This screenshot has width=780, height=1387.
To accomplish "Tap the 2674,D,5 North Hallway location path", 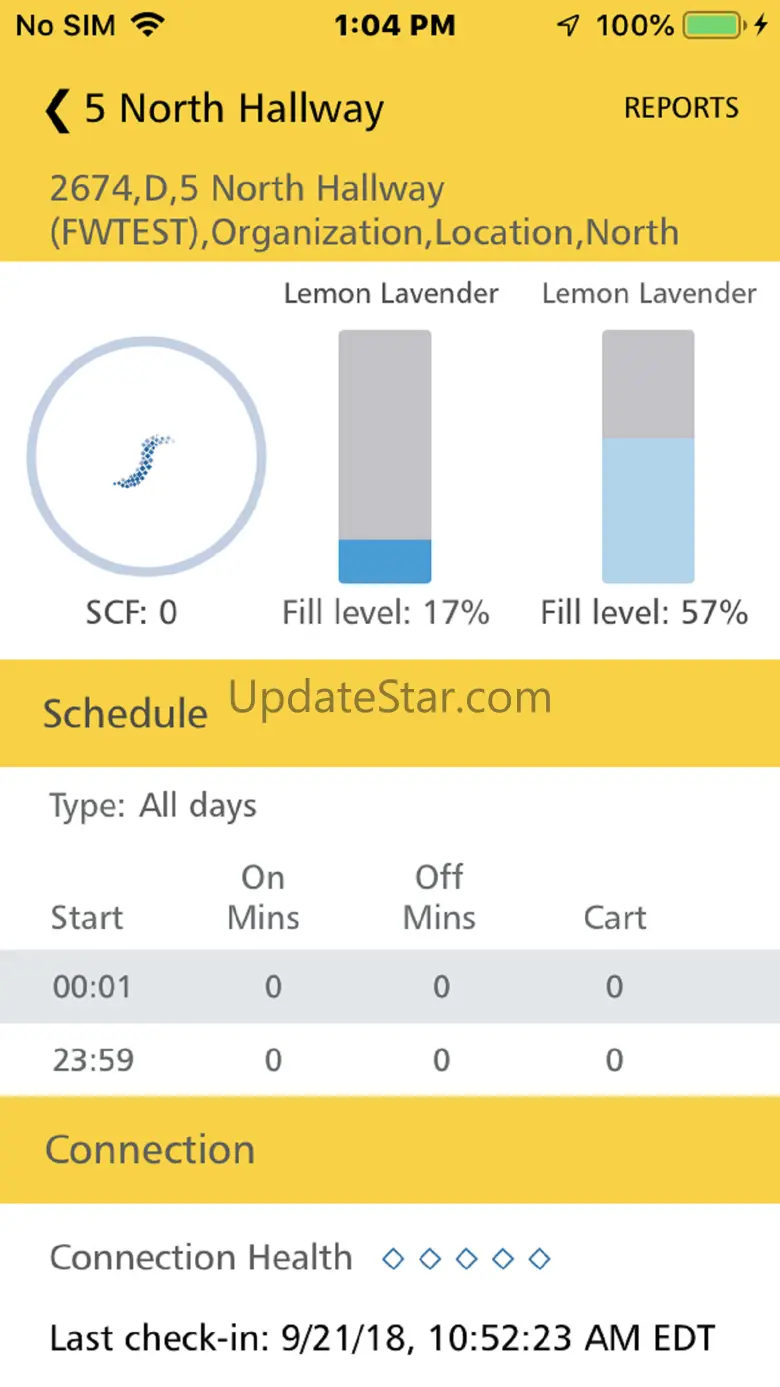I will tap(364, 210).
